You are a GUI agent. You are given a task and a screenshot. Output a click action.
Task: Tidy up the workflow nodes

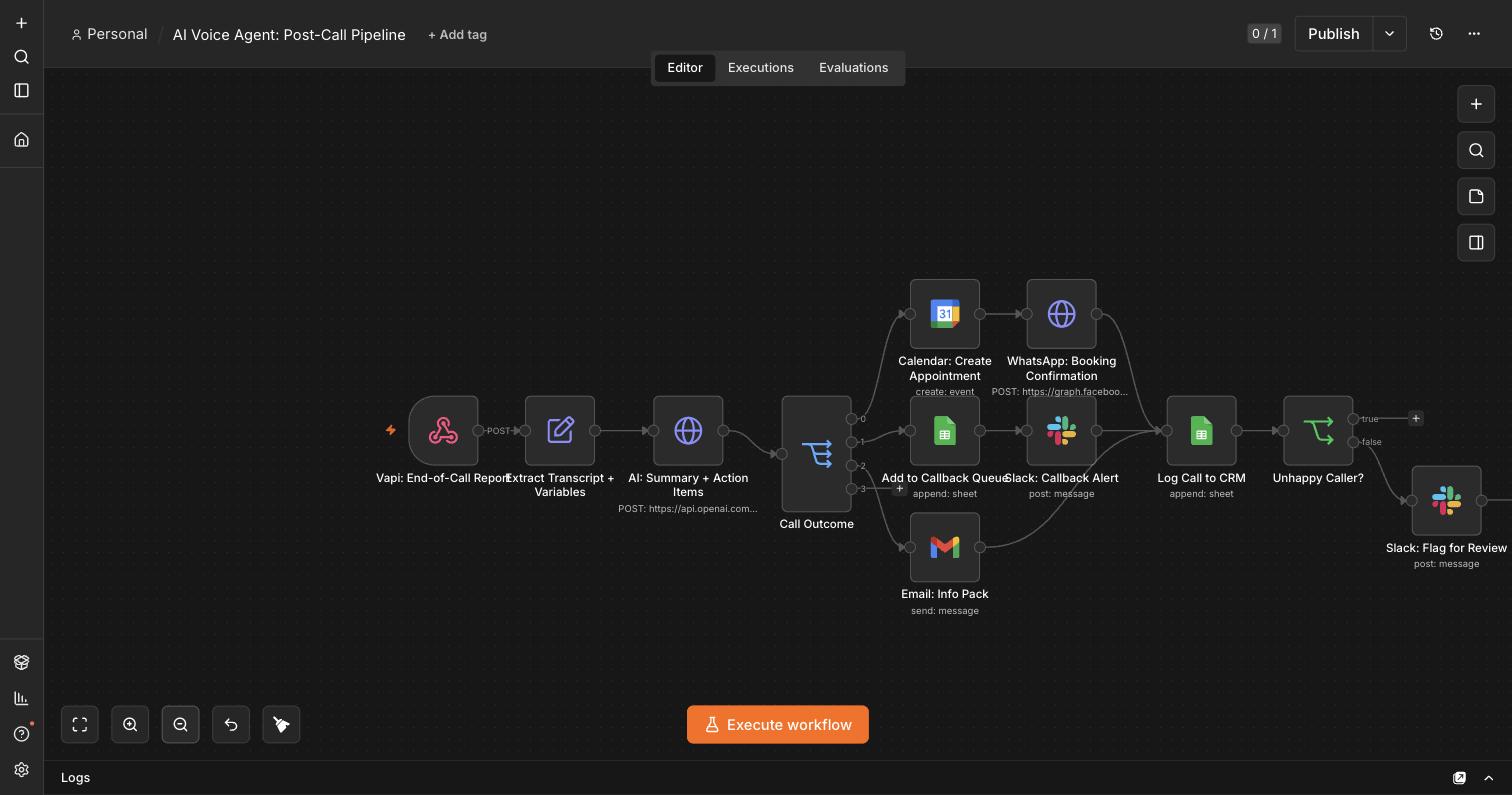click(x=281, y=724)
